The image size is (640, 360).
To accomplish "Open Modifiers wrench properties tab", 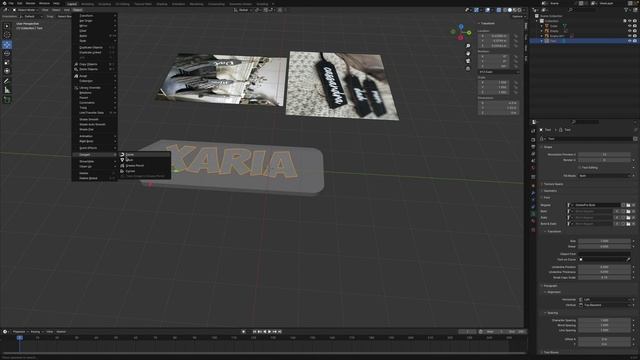I will pyautogui.click(x=533, y=193).
